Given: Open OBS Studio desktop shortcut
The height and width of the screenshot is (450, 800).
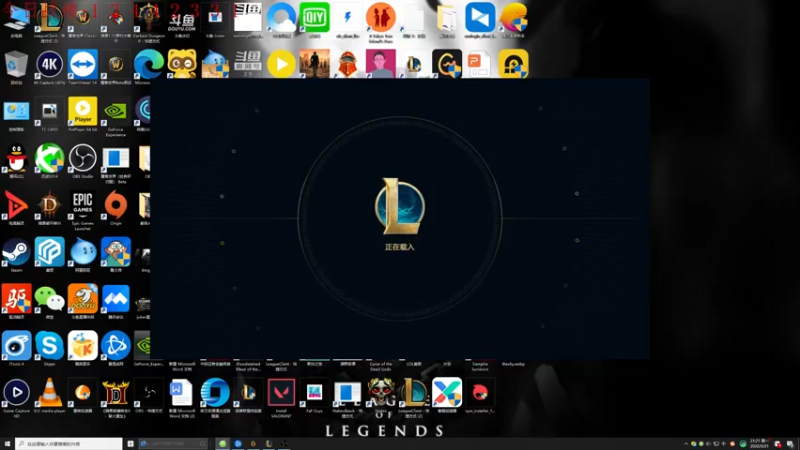Looking at the screenshot, I should click(83, 158).
